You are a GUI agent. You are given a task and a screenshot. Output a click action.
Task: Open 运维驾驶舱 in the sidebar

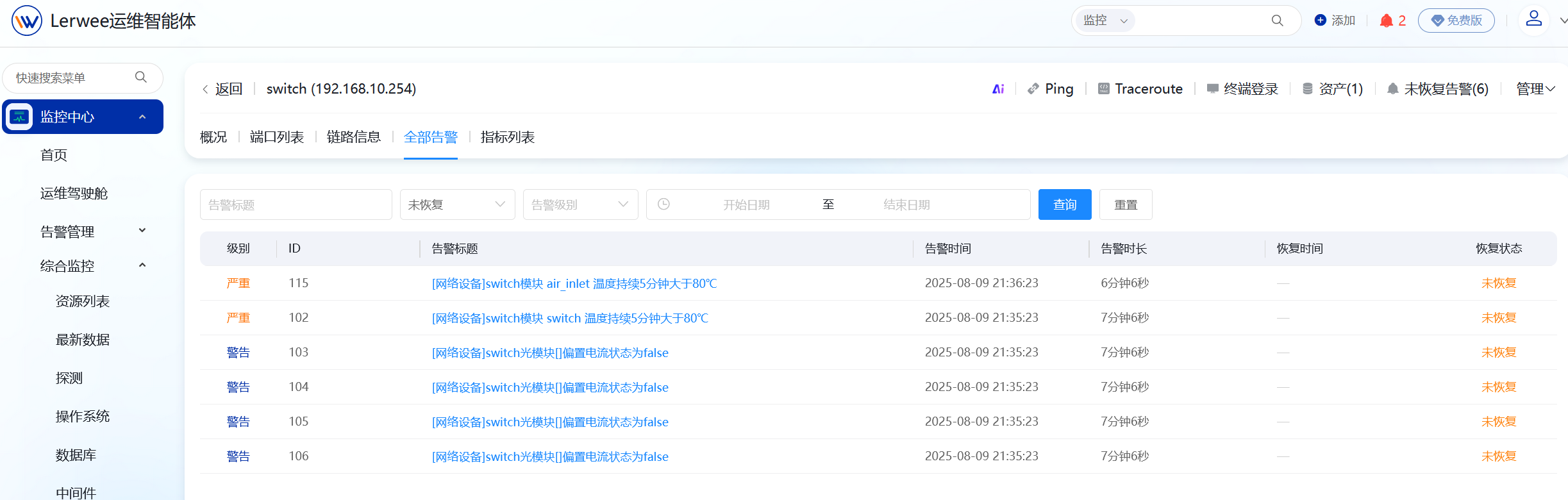coord(74,194)
